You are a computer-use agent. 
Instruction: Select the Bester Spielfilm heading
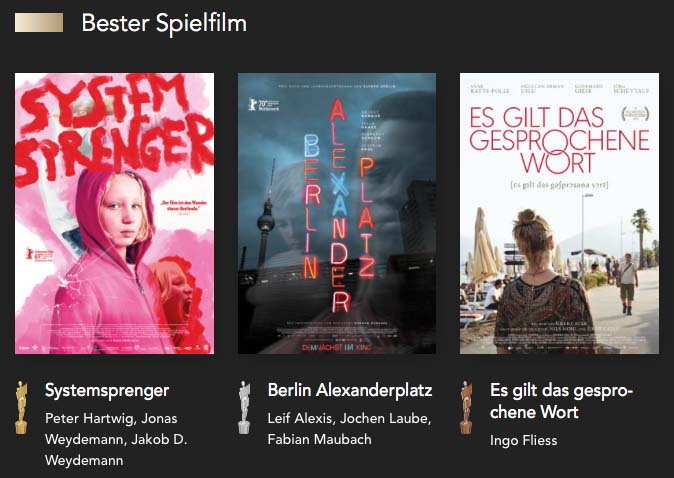[164, 23]
